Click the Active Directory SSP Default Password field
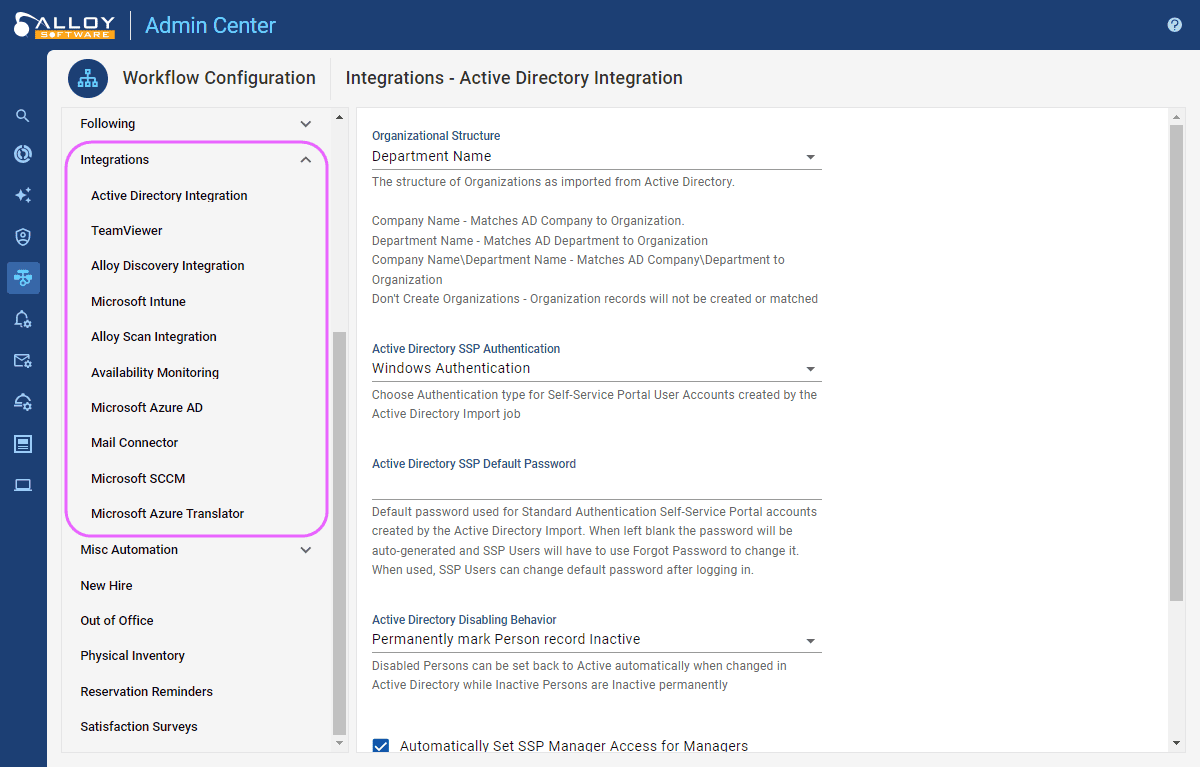The image size is (1200, 767). coord(596,487)
